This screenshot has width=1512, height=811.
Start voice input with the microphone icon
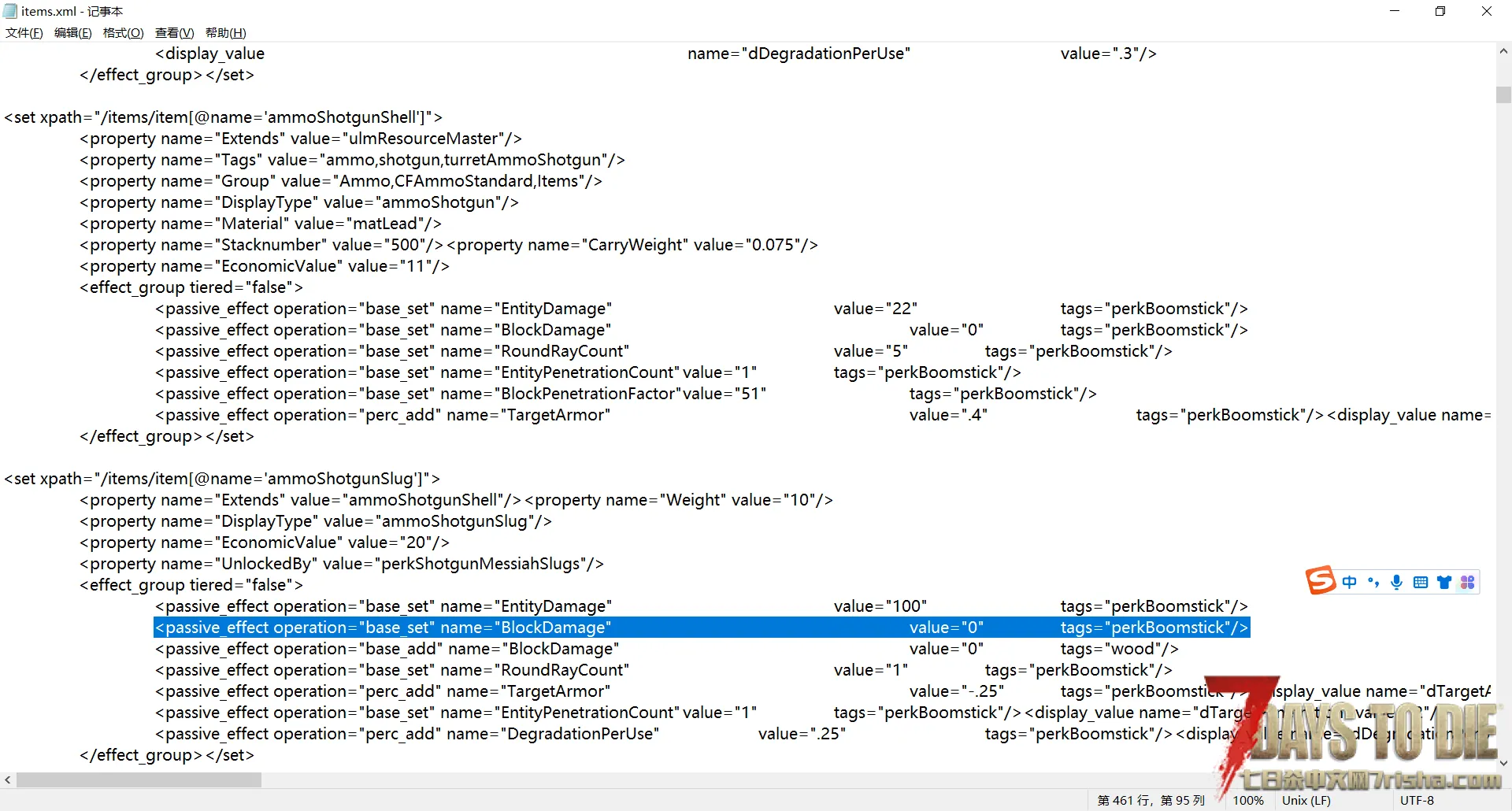click(x=1396, y=582)
